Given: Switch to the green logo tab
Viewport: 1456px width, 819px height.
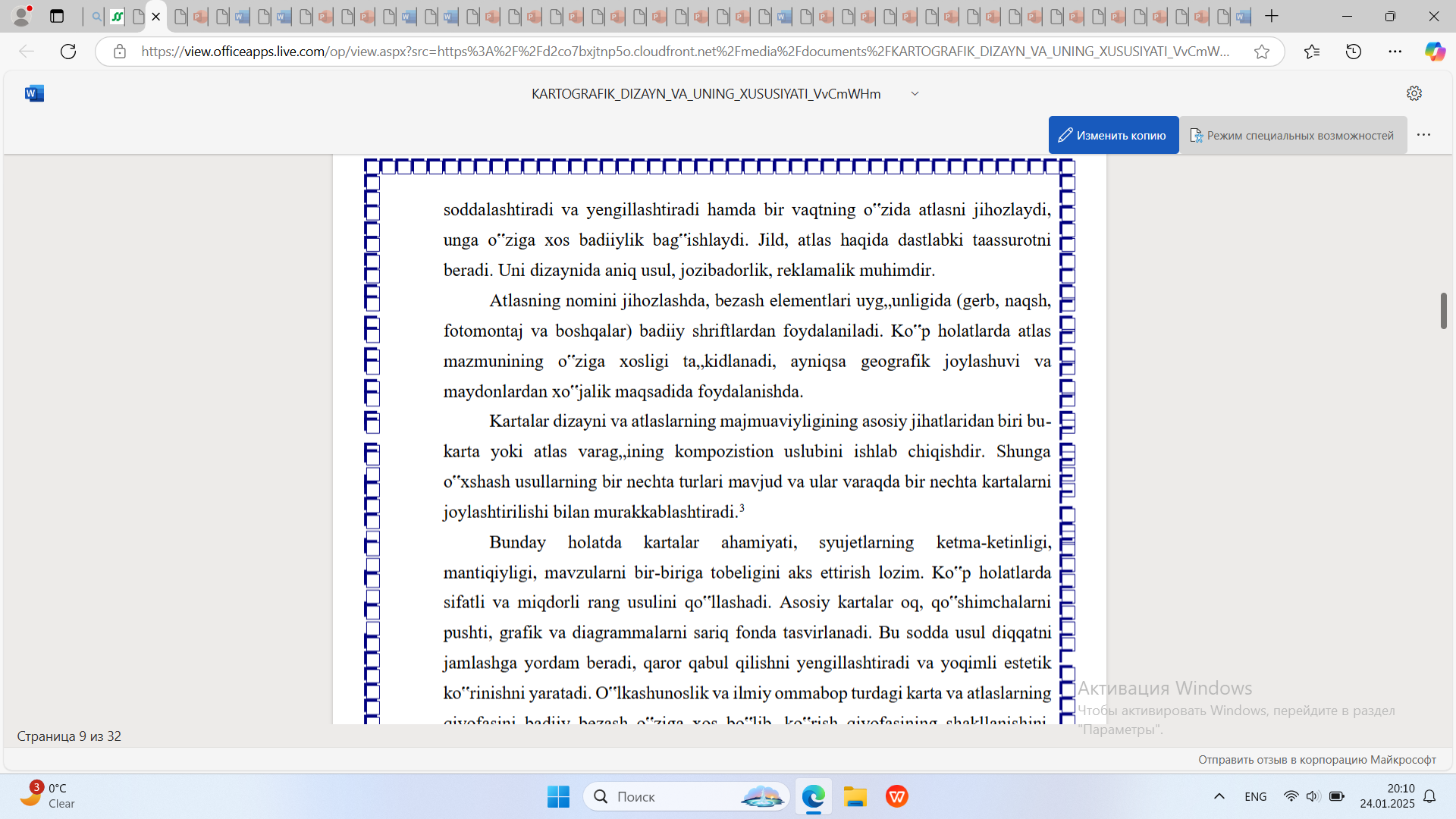Looking at the screenshot, I should (x=117, y=16).
